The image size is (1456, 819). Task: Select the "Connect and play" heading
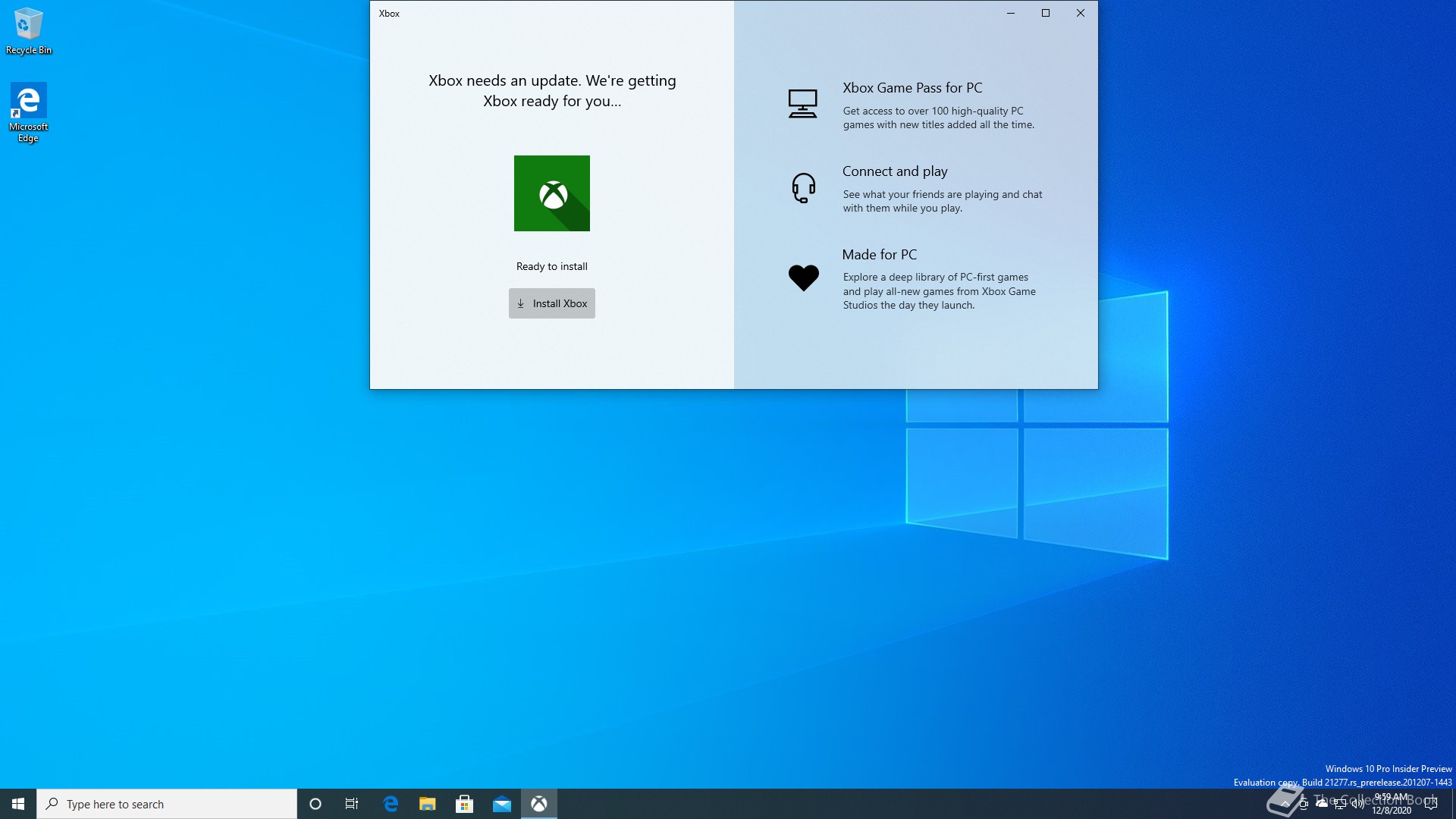tap(895, 171)
